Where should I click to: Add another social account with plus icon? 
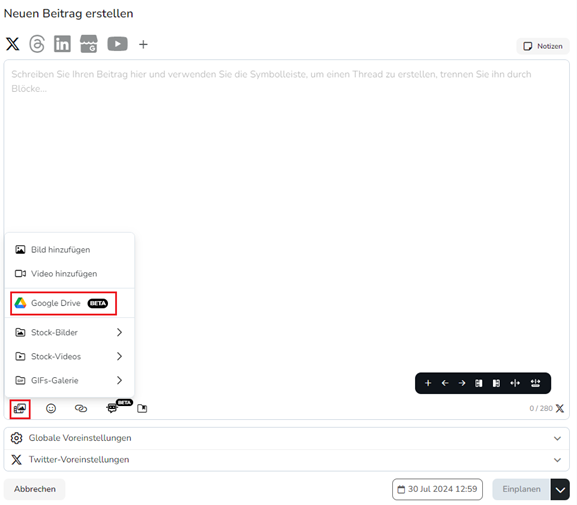[x=143, y=45]
